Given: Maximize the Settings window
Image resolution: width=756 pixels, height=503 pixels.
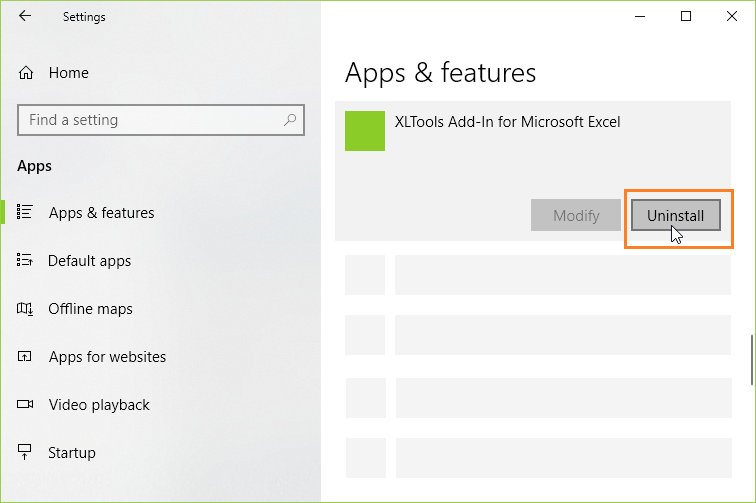Looking at the screenshot, I should (685, 16).
